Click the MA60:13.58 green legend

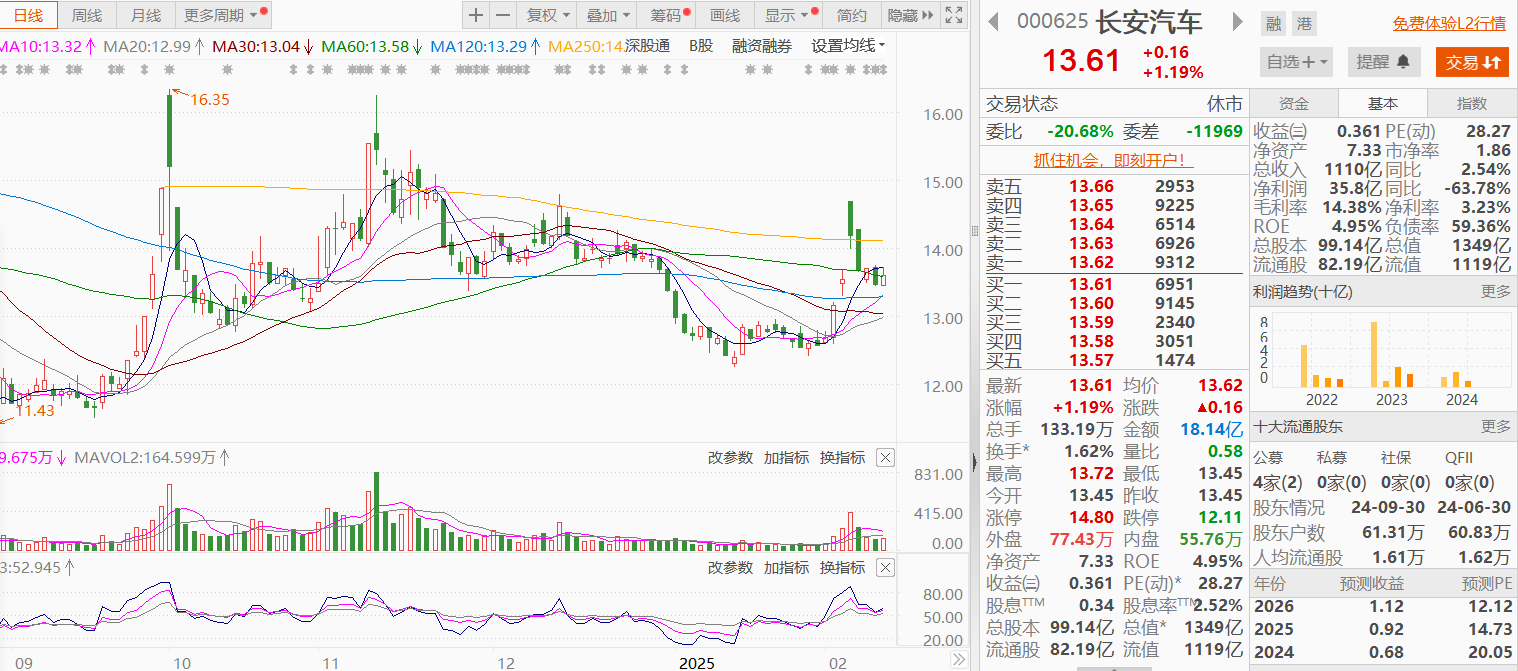coord(373,46)
